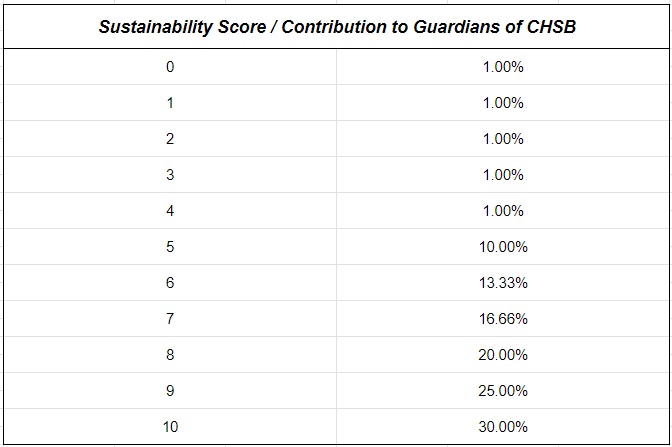
Task: Click the score cell containing 10
Action: [170, 427]
